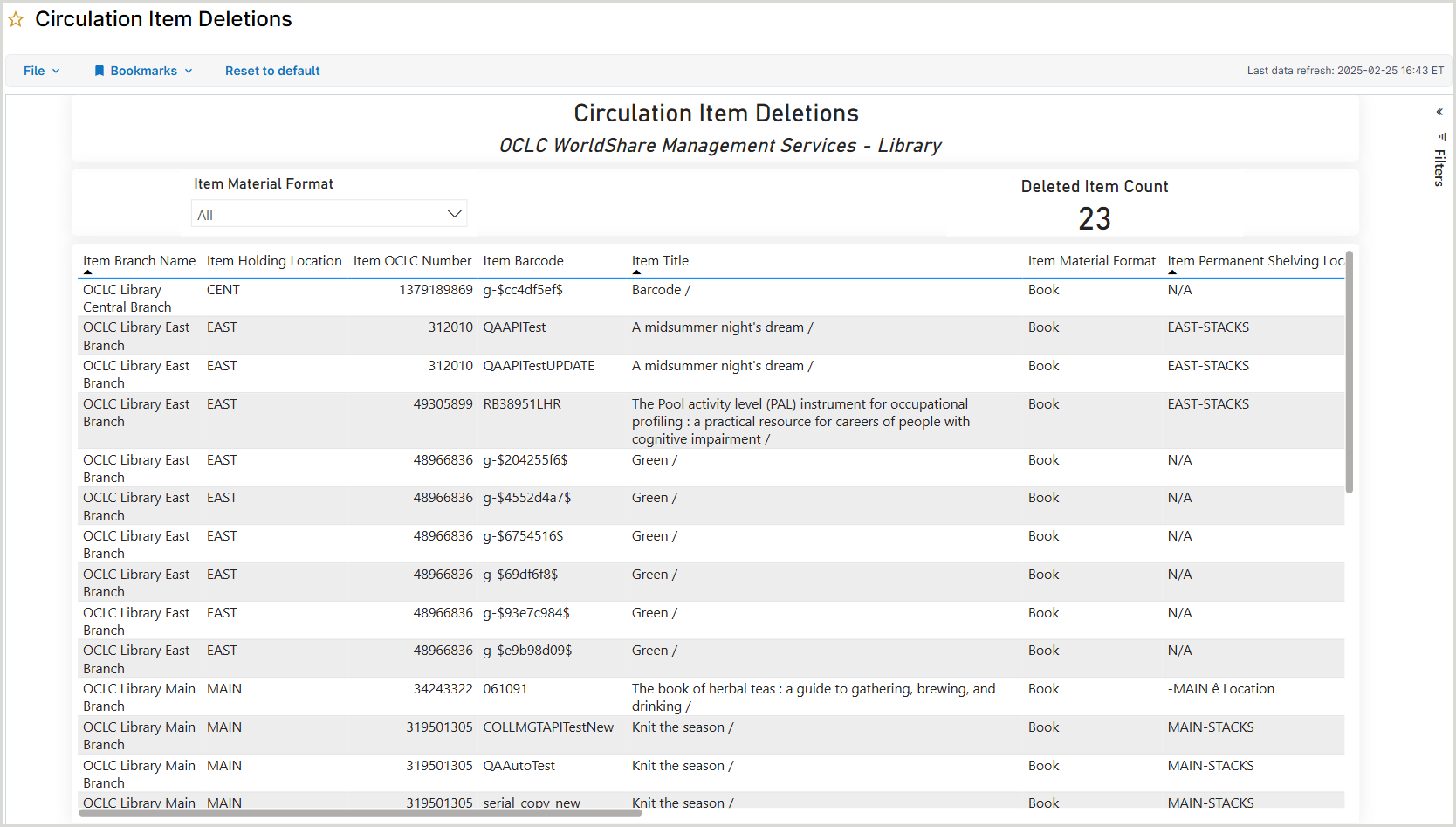Viewport: 1456px width, 827px height.
Task: Expand the Filters pane with the double-chevron
Action: [1440, 111]
